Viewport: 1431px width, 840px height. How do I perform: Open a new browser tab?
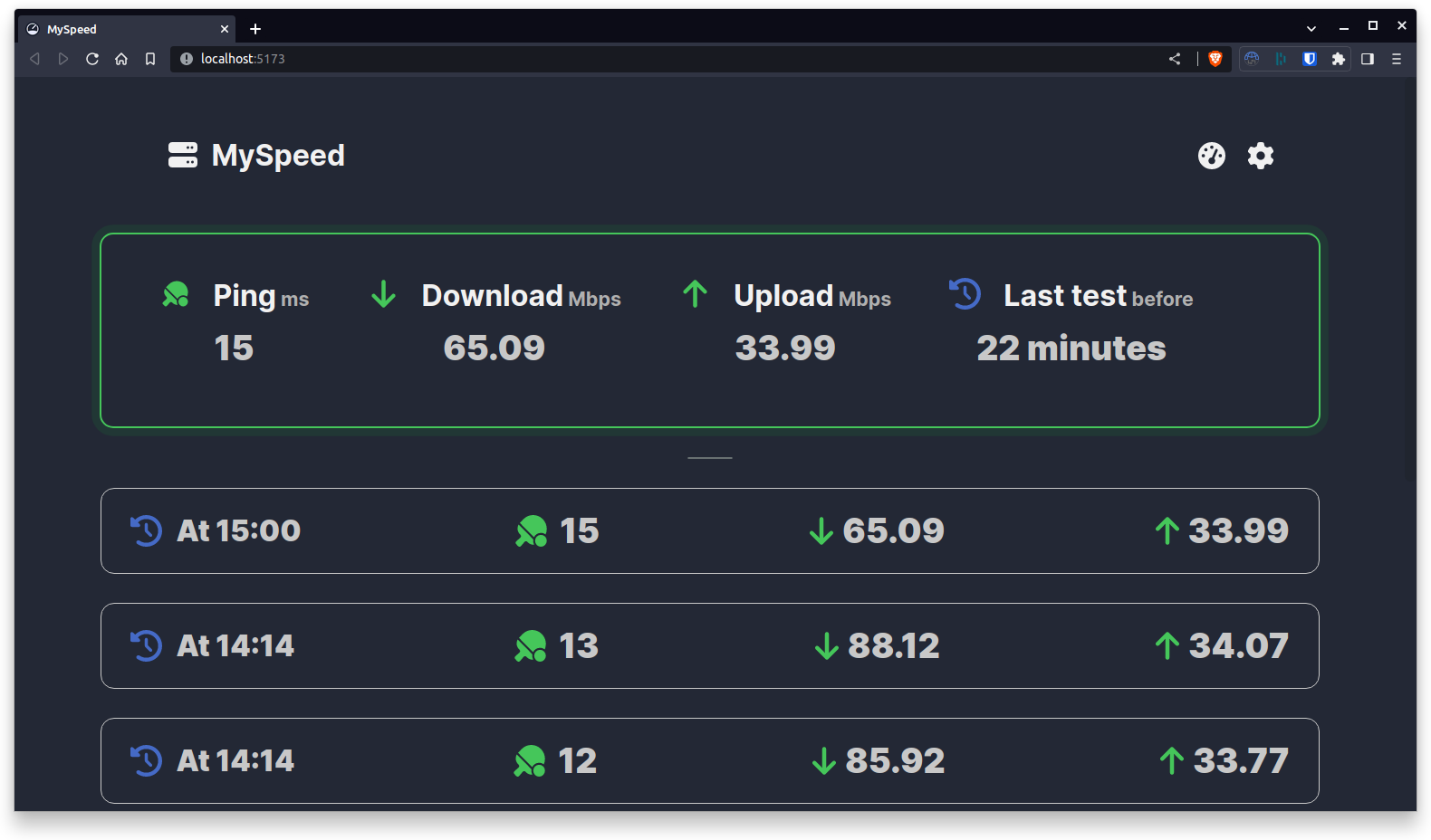pos(255,29)
